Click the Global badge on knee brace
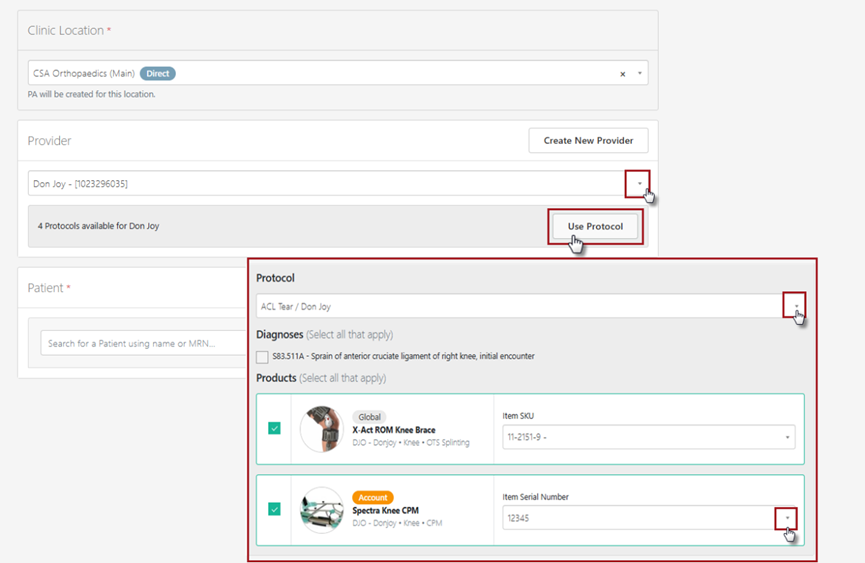The width and height of the screenshot is (865, 563). click(x=370, y=417)
